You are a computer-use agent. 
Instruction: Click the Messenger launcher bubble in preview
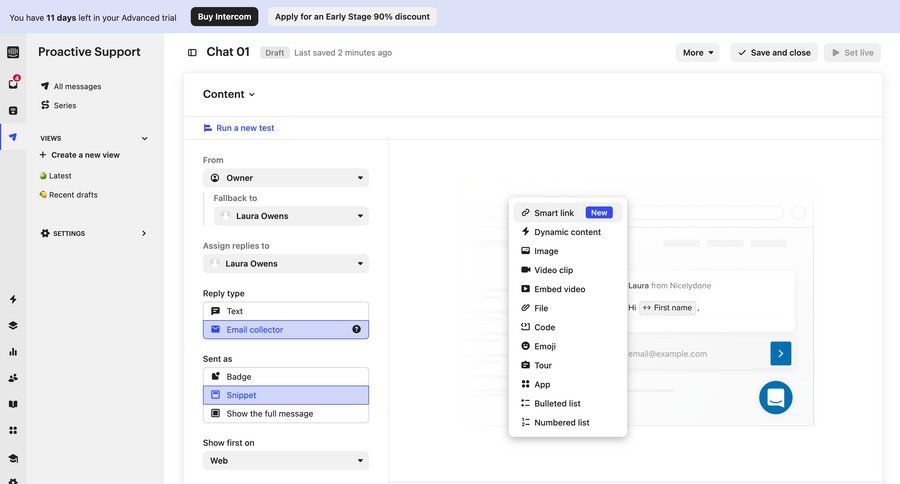[775, 397]
